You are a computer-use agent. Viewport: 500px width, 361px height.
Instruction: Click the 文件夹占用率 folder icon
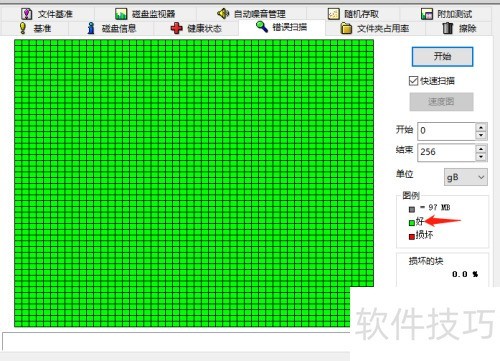(346, 28)
